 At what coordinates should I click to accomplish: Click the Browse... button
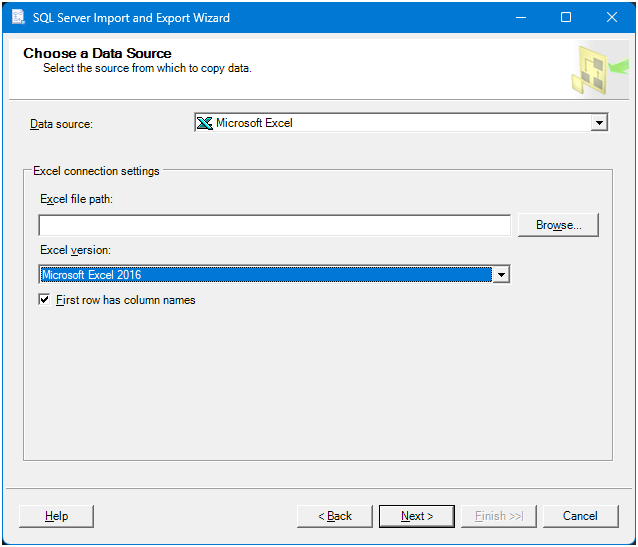pyautogui.click(x=558, y=225)
